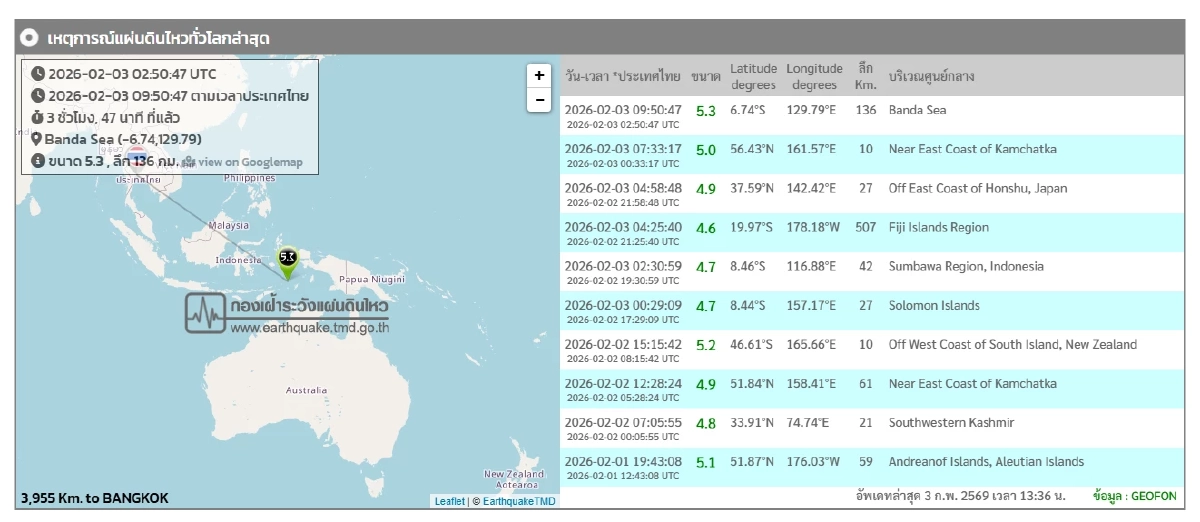Open the Leaflet attribution link

449,501
